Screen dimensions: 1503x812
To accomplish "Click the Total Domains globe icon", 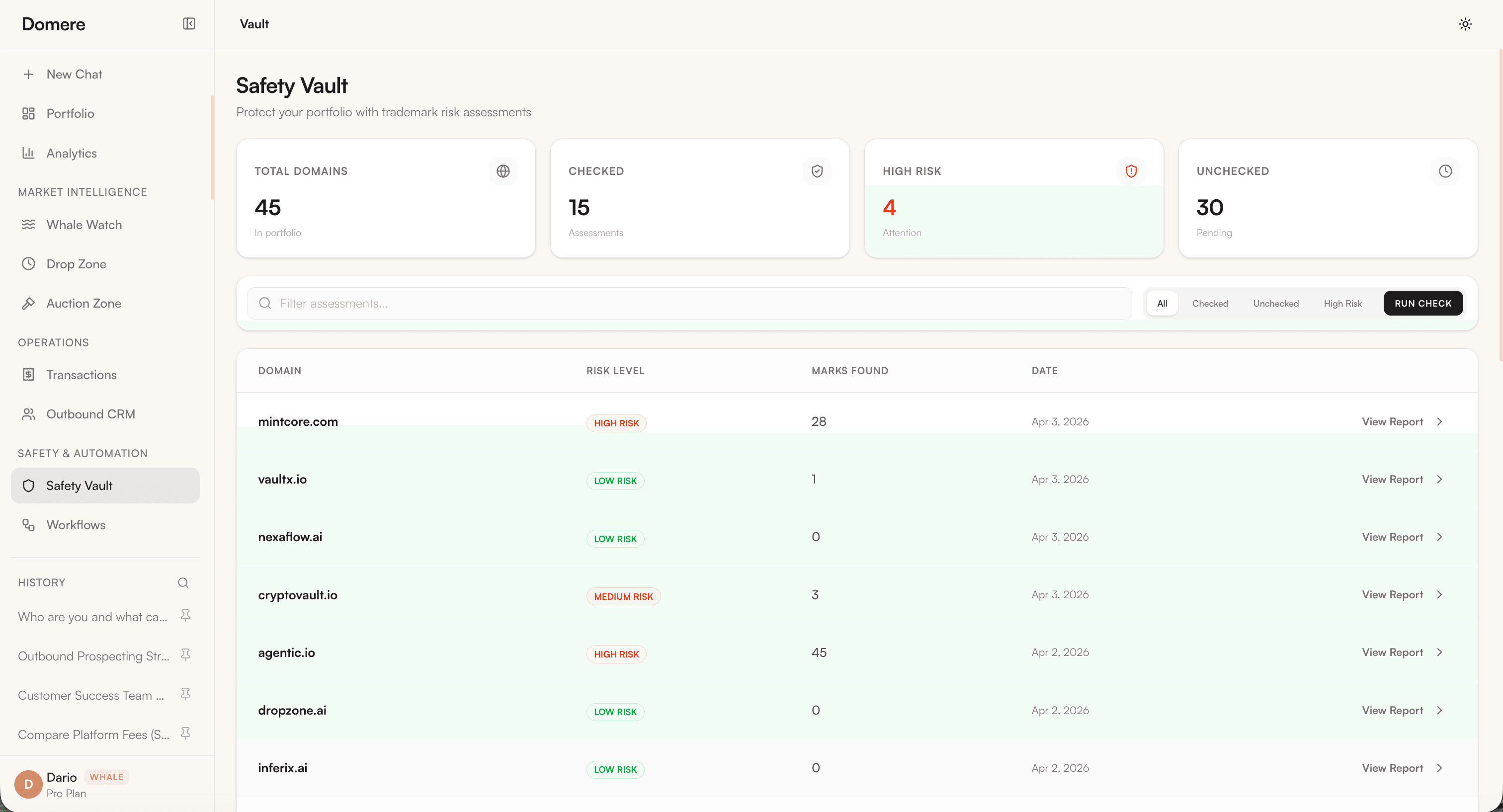I will click(503, 171).
